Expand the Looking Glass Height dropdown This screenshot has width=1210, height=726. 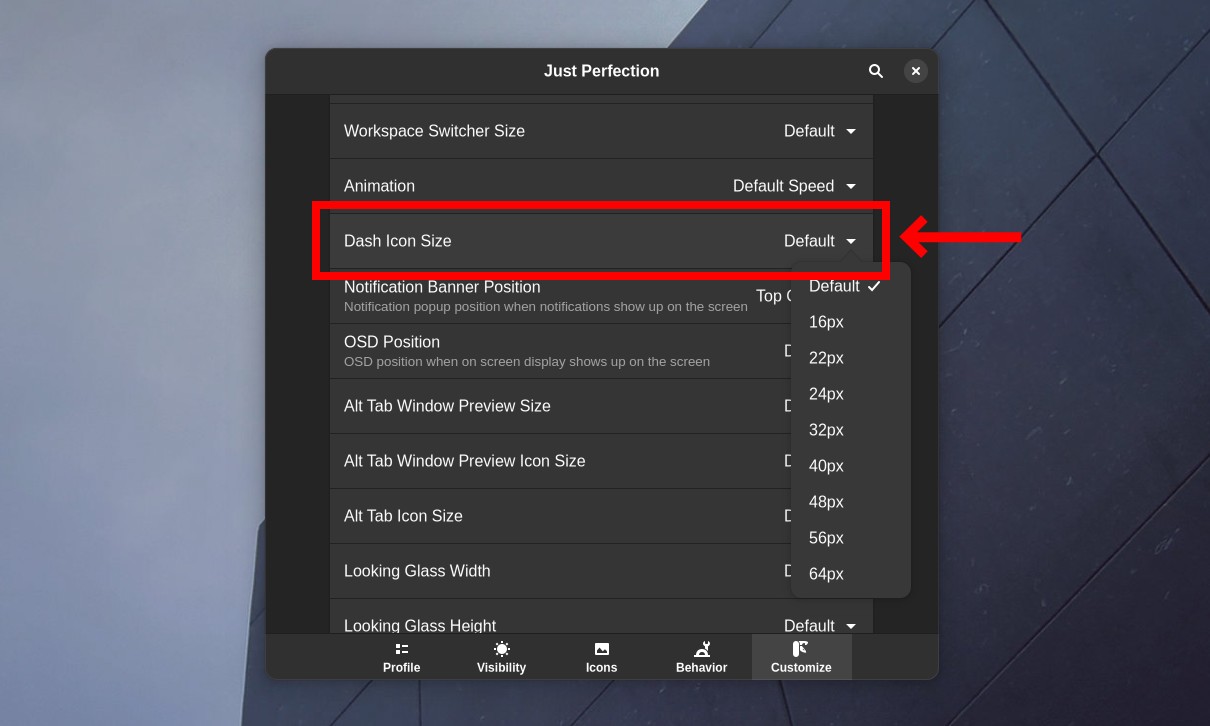click(x=820, y=626)
